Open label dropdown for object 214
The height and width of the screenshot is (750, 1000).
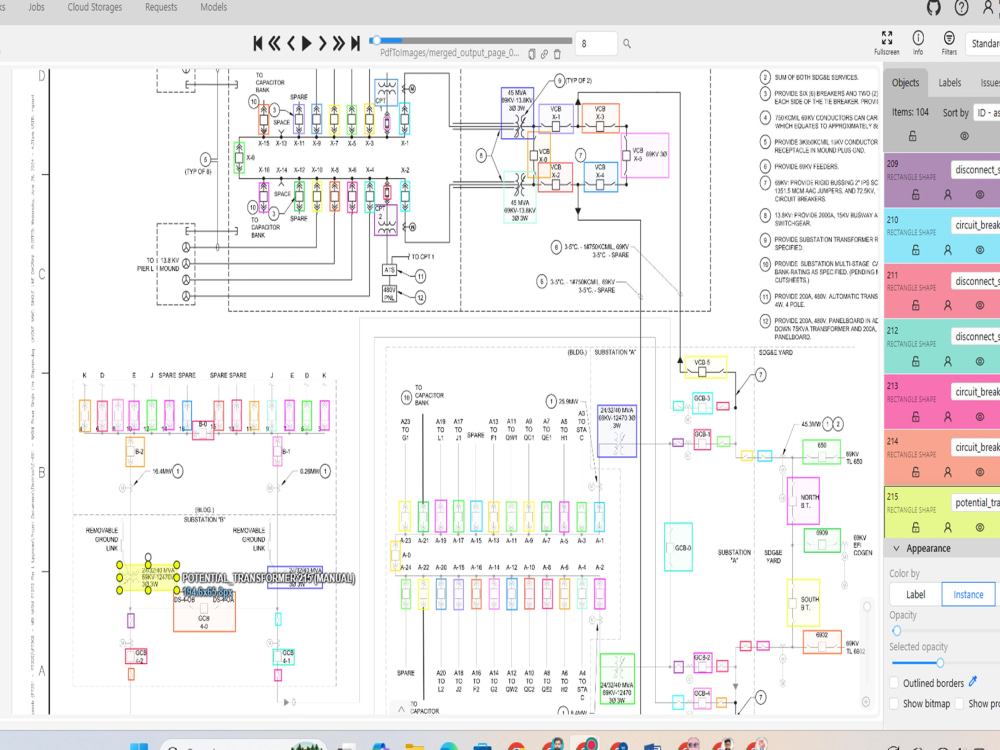(976, 447)
